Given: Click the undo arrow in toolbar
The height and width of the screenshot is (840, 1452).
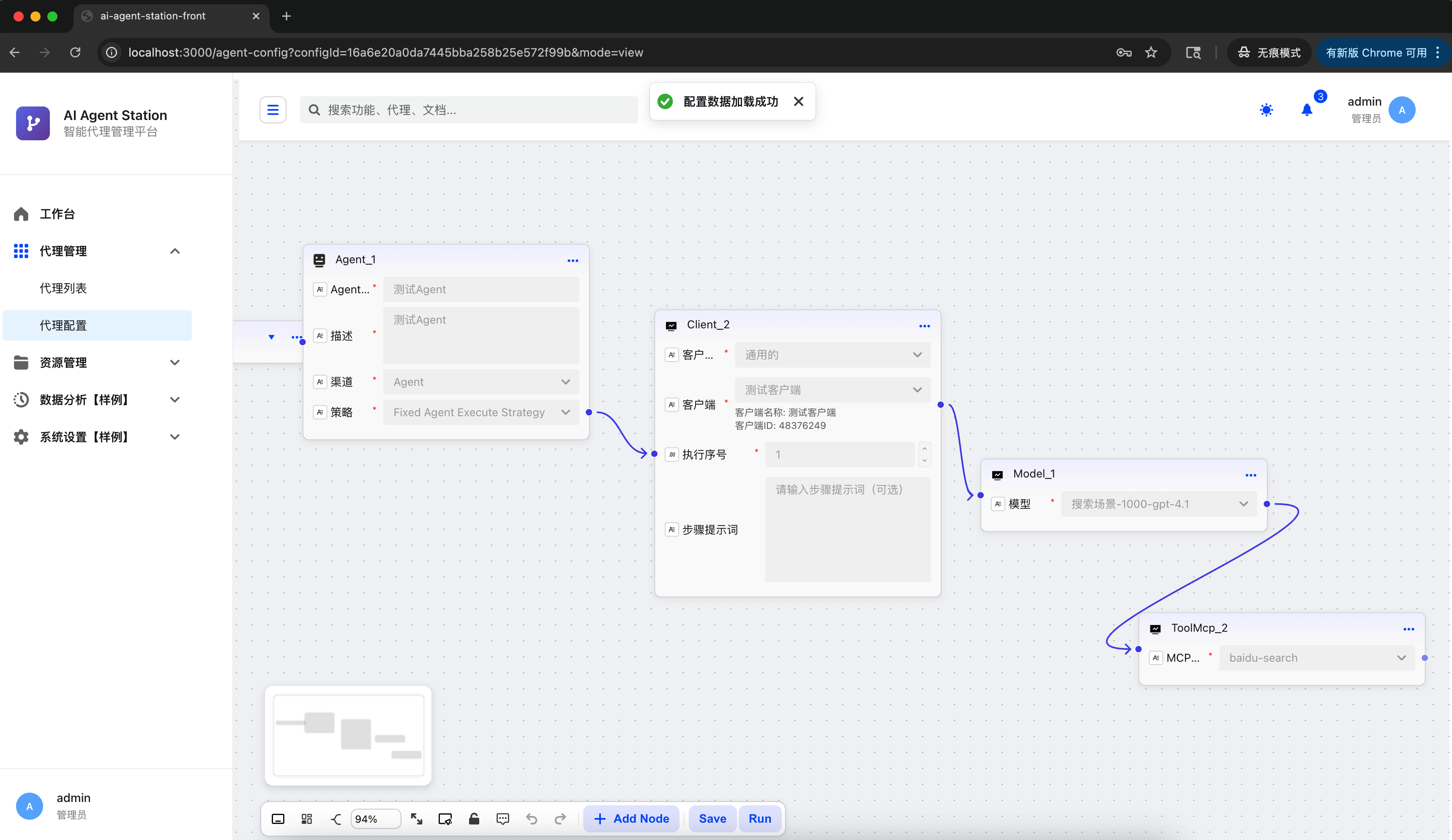Looking at the screenshot, I should click(x=531, y=819).
